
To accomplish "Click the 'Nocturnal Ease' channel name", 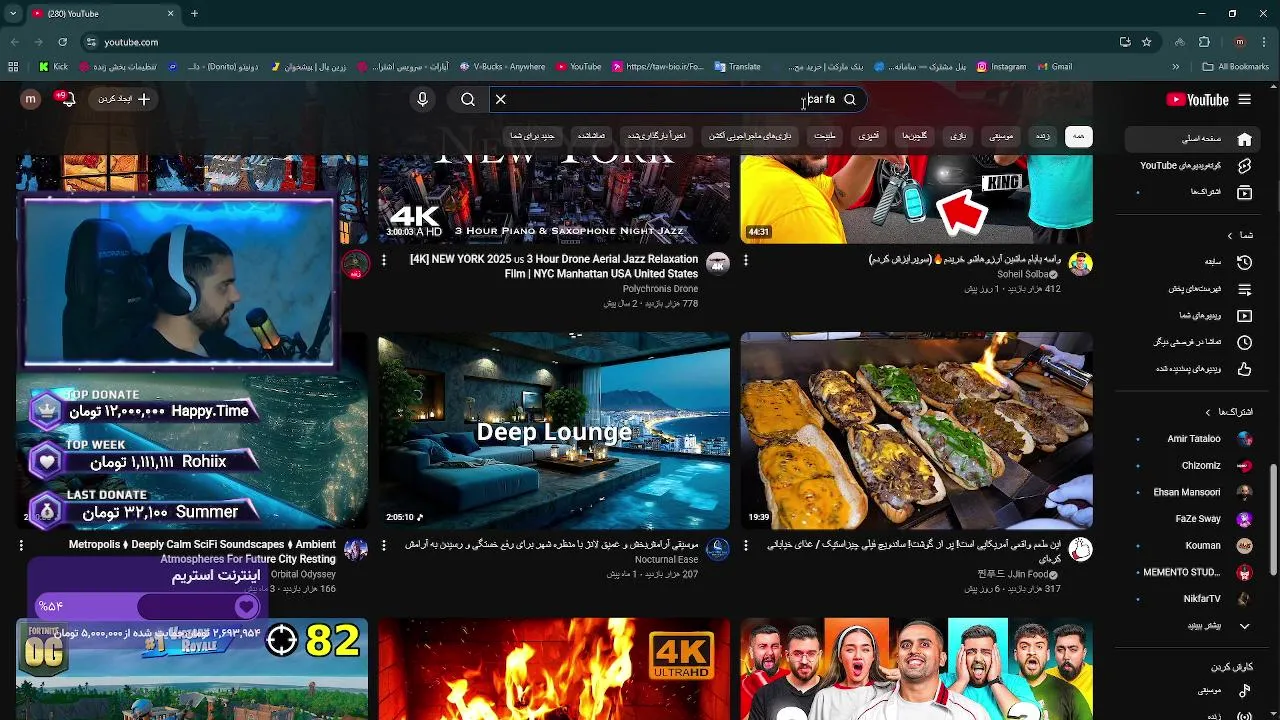I will (666, 560).
